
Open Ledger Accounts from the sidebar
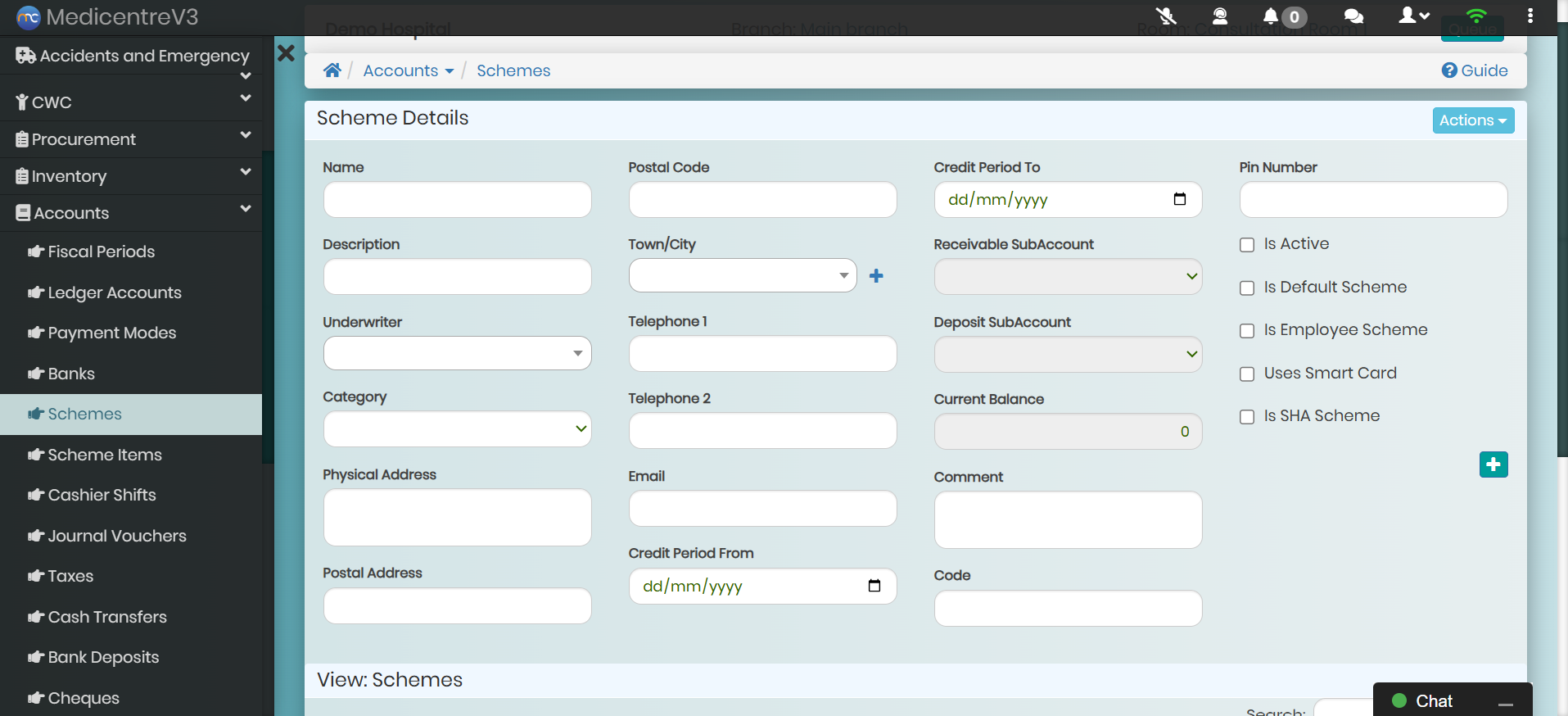(x=115, y=292)
